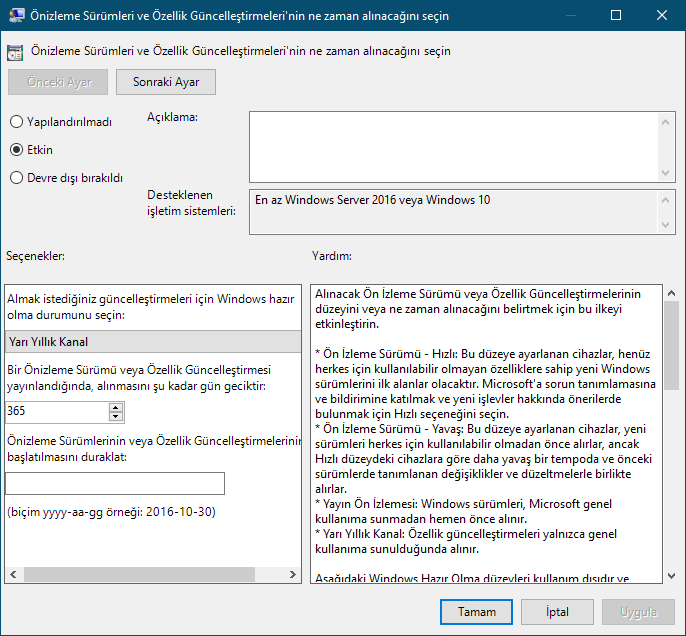Click up arrow of Yardım scrollbar
This screenshot has height=636, width=686.
point(672,293)
